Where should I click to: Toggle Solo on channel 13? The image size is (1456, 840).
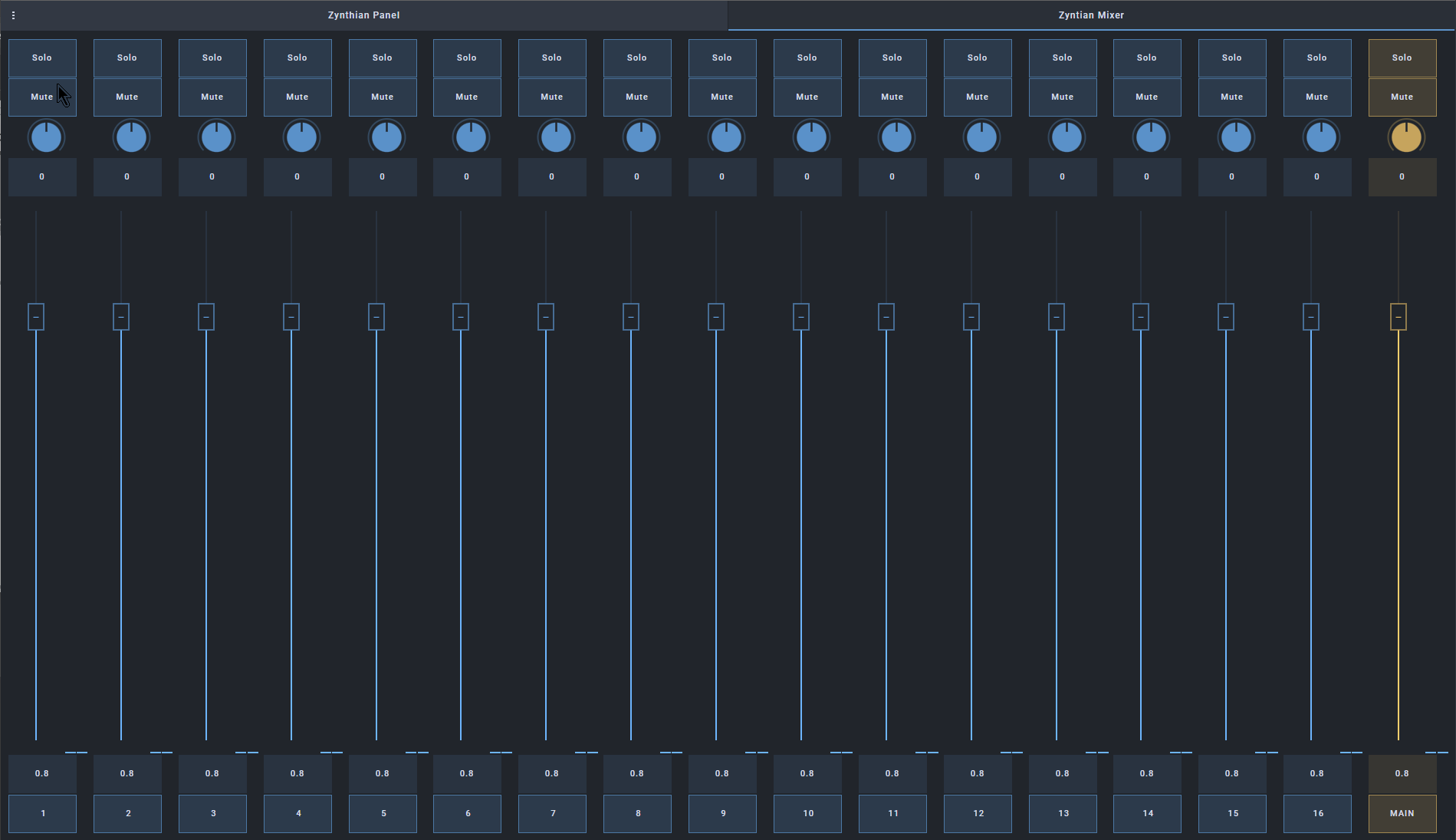[1063, 58]
